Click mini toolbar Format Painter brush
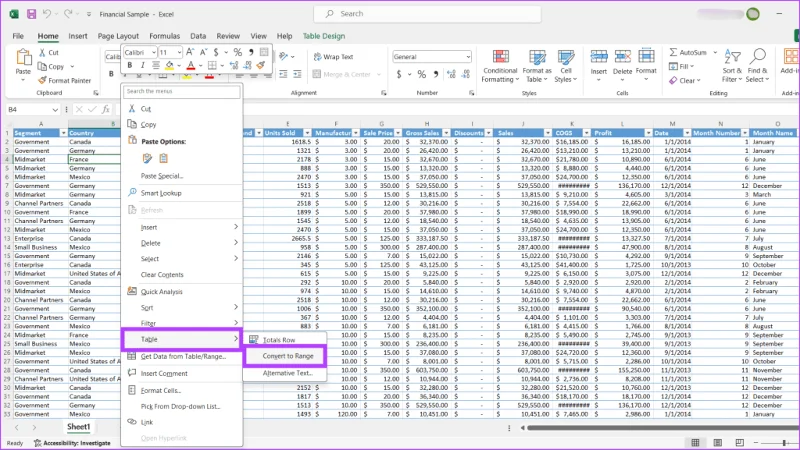This screenshot has height=450, width=800. coord(261,65)
